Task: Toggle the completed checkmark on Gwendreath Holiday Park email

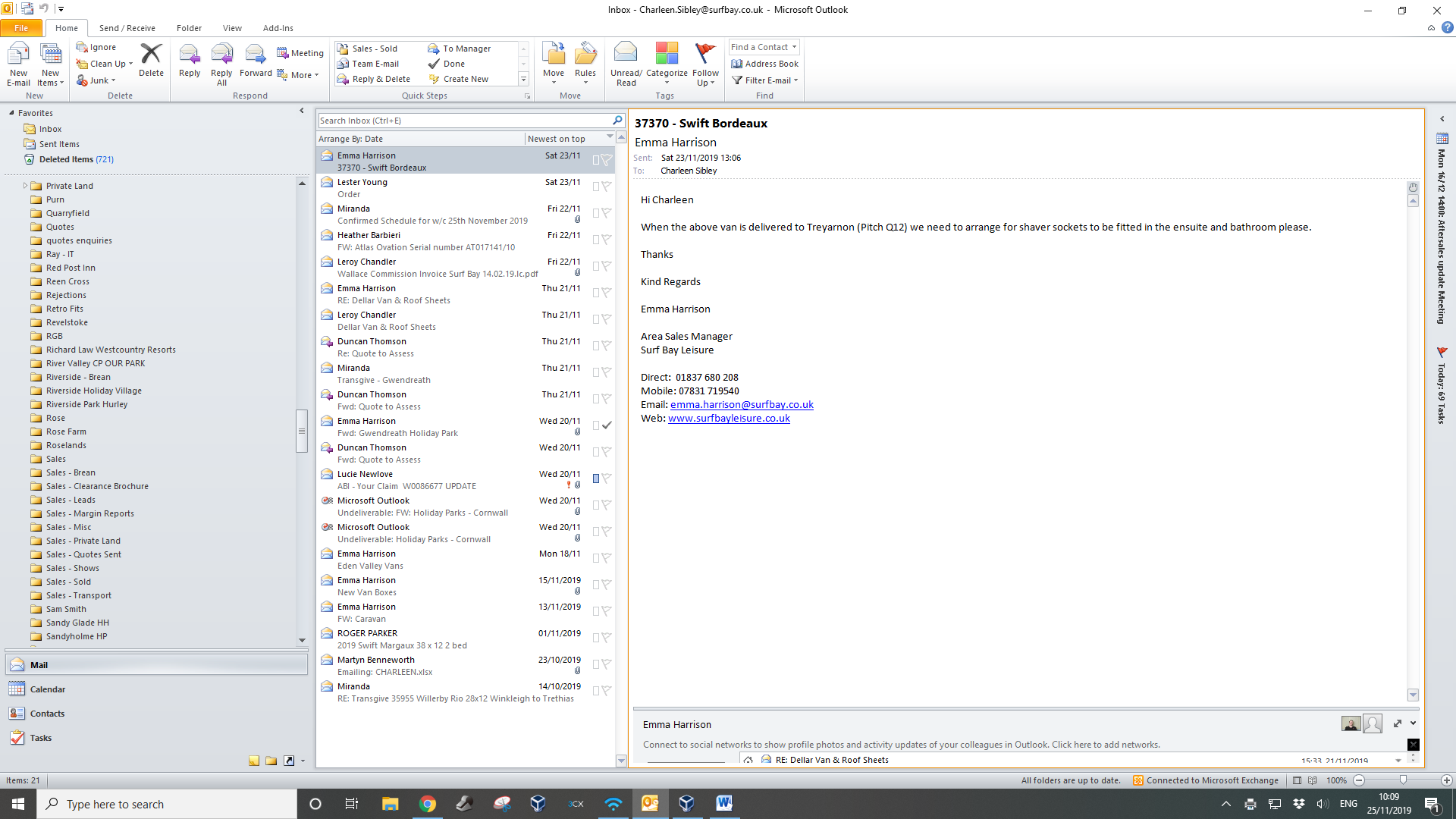Action: pos(607,425)
